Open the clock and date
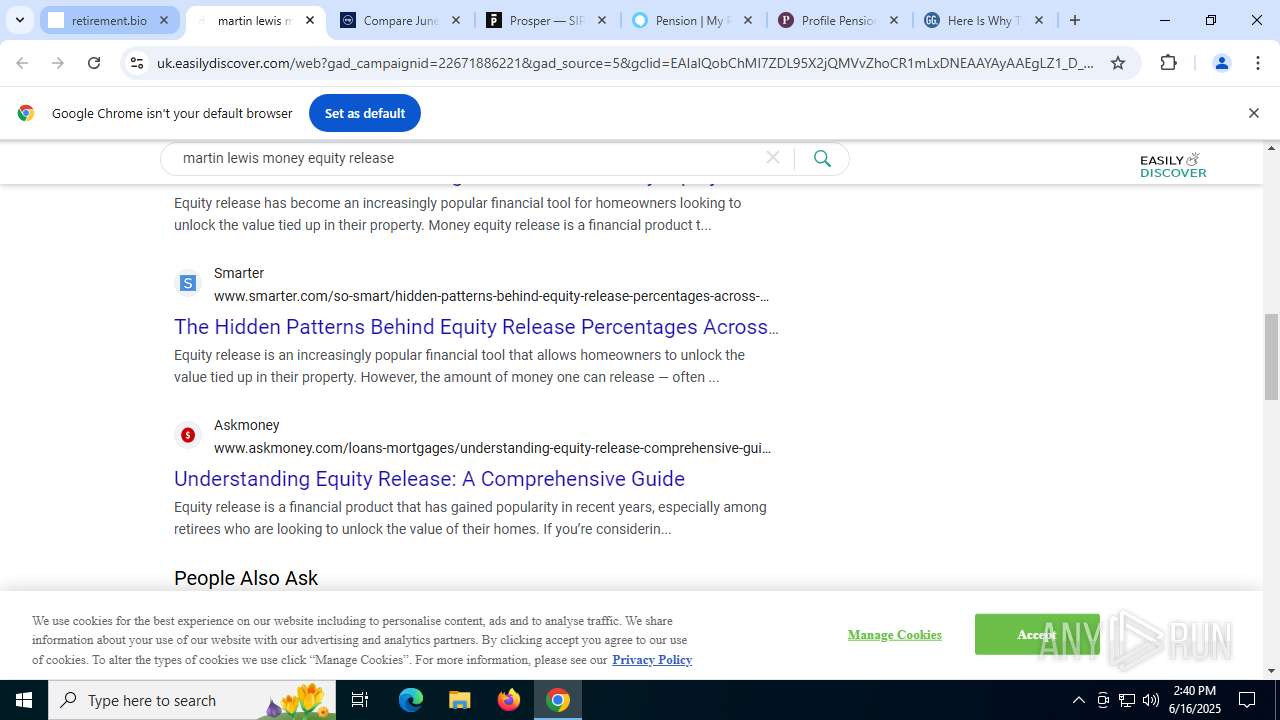The width and height of the screenshot is (1280, 720). (1195, 700)
